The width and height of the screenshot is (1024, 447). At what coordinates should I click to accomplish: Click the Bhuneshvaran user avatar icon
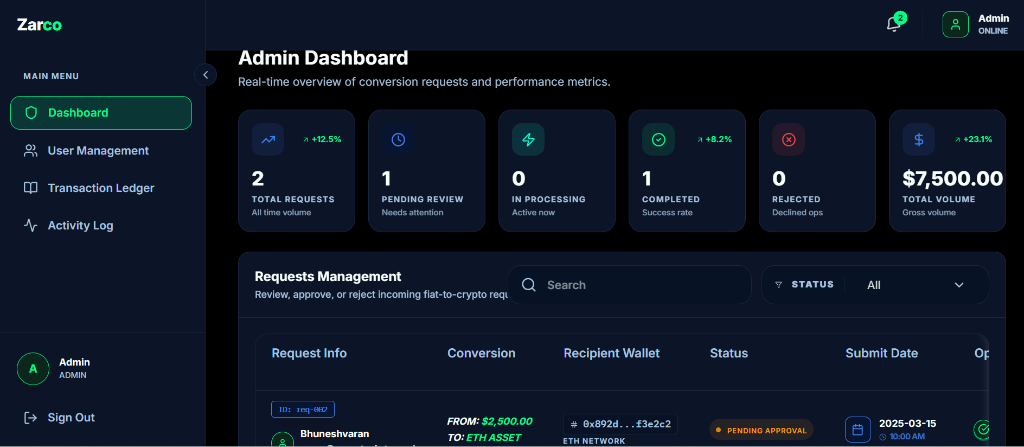coord(282,441)
